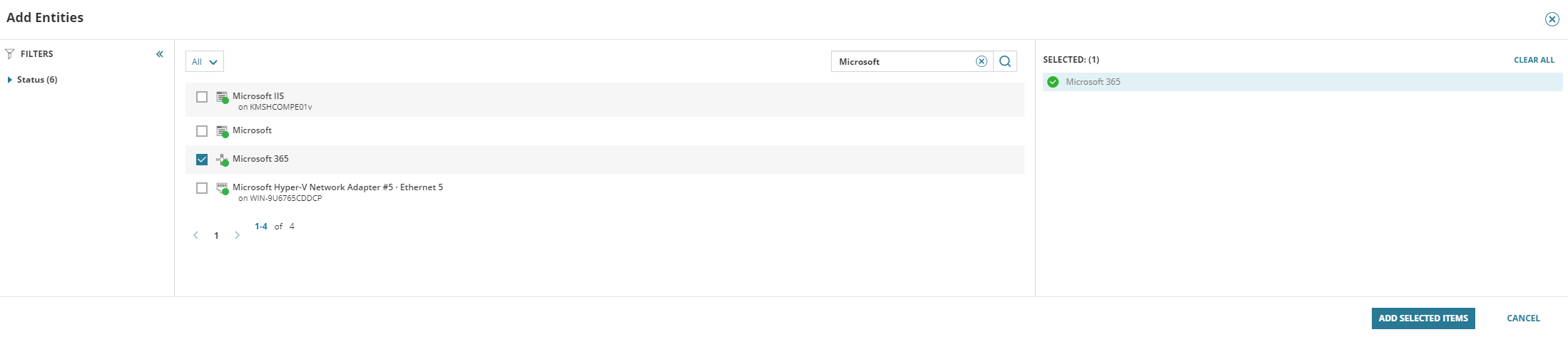Clear the Microsoft search text
Viewport: 1568px width, 337px height.
click(x=982, y=61)
